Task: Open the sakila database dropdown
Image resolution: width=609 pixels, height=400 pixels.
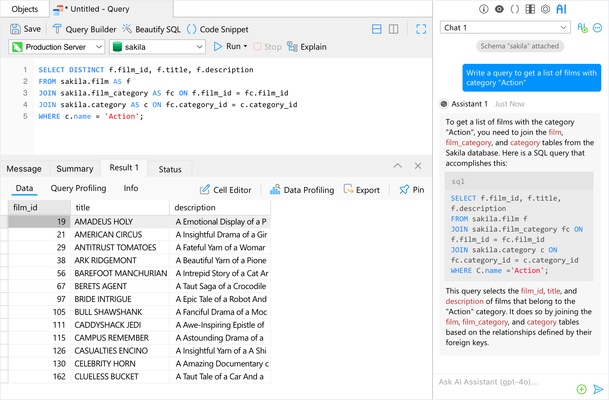Action: pyautogui.click(x=158, y=47)
